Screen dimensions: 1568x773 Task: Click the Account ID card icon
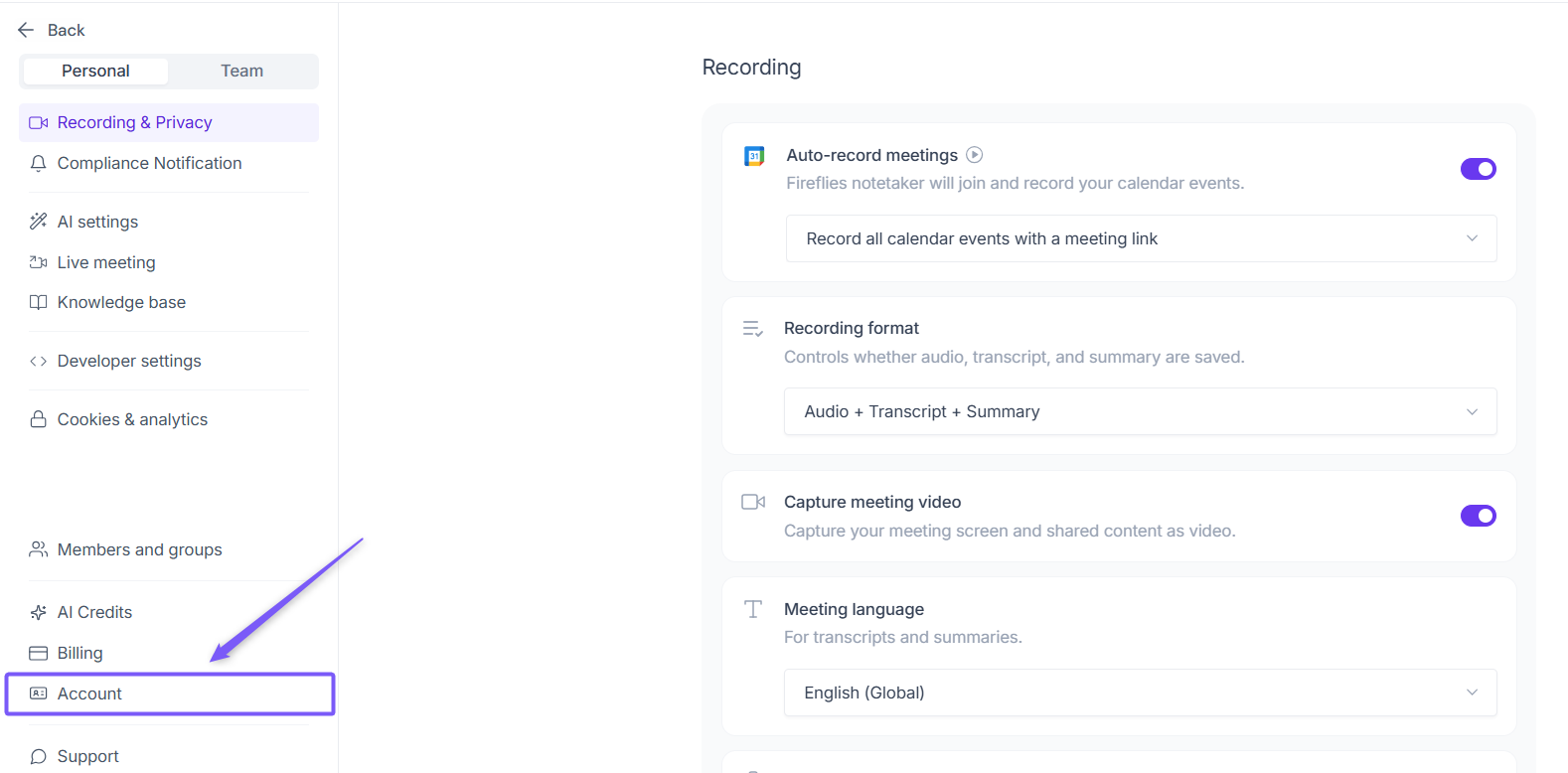39,694
